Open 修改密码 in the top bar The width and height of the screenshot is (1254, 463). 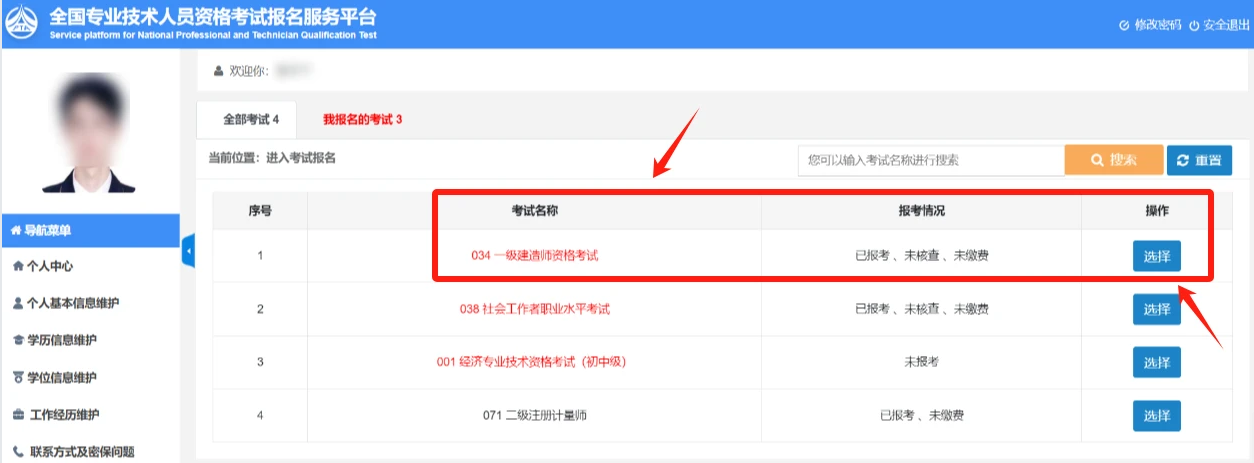[x=1150, y=25]
